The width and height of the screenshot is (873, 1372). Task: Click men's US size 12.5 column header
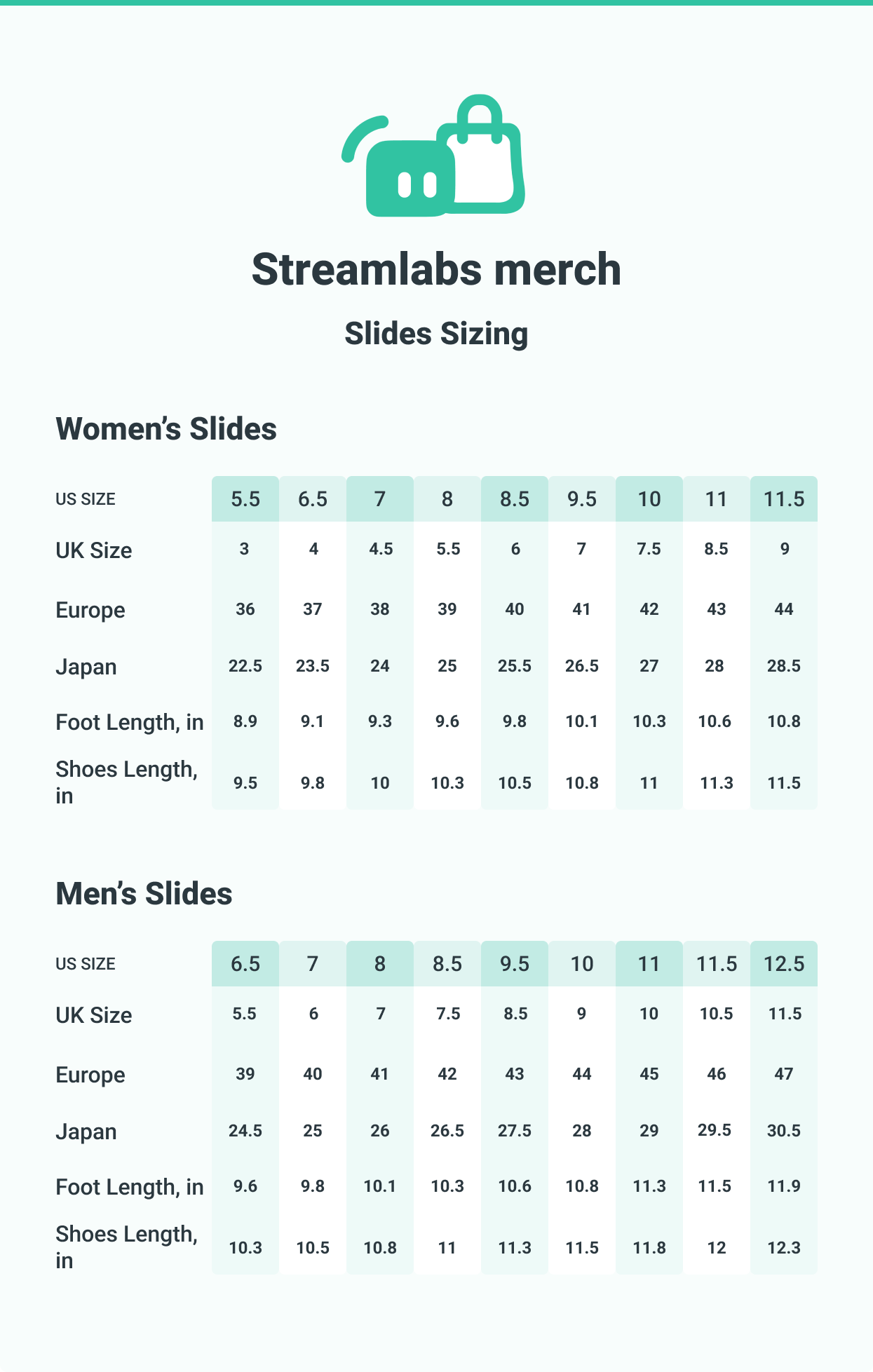coord(784,964)
